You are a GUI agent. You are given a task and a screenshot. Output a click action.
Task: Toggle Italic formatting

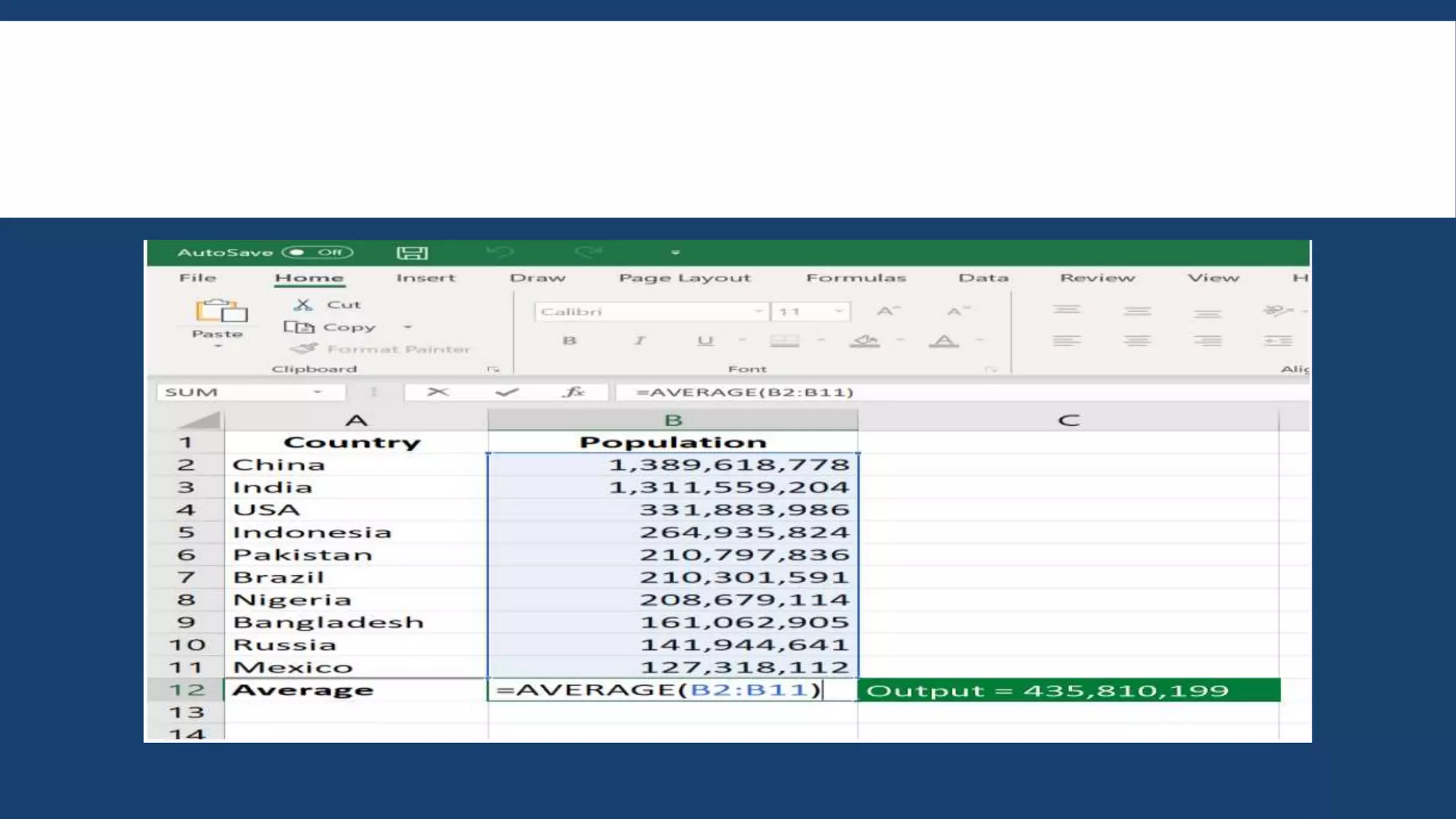pyautogui.click(x=639, y=341)
